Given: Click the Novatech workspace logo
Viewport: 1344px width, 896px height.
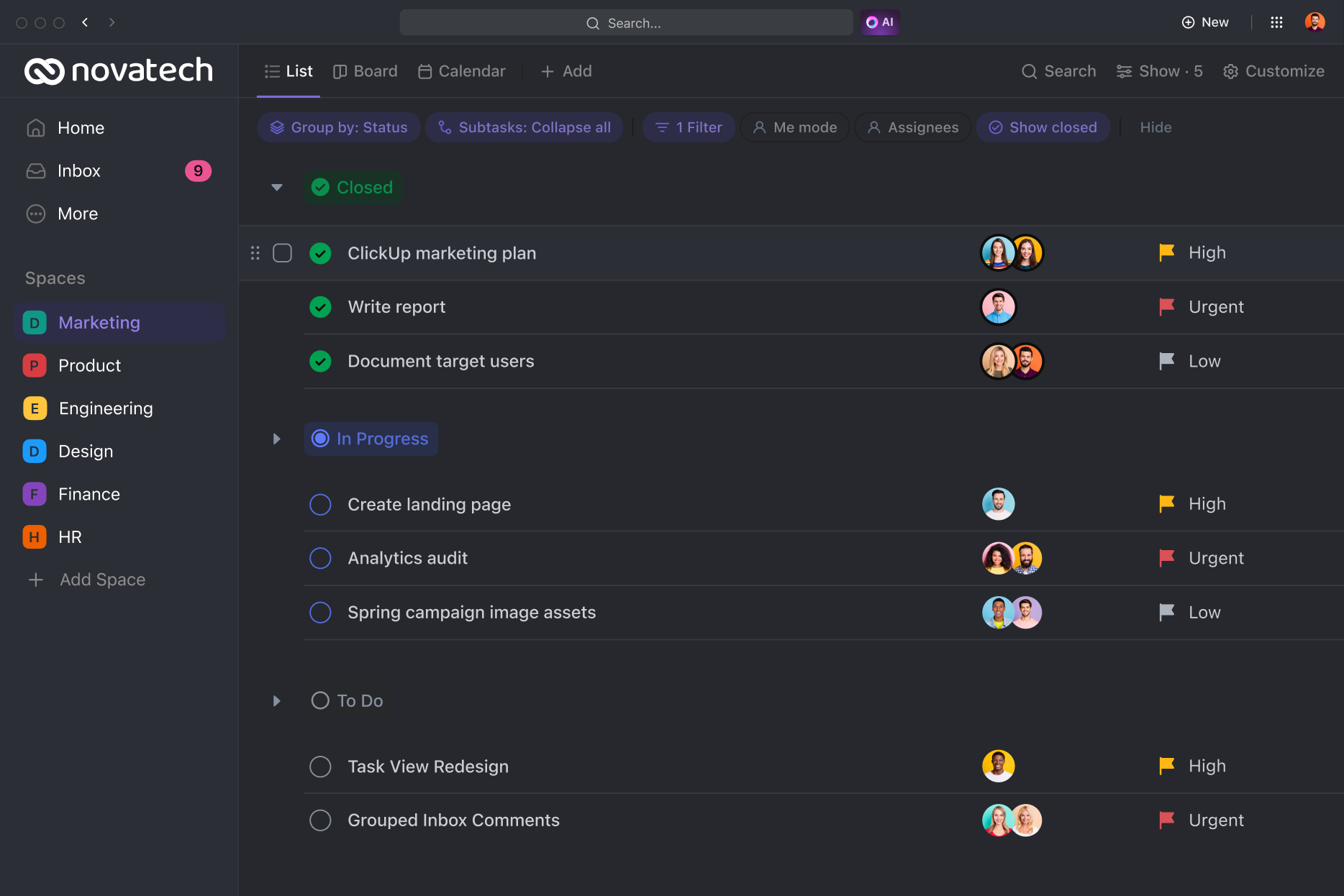Looking at the screenshot, I should tap(118, 70).
